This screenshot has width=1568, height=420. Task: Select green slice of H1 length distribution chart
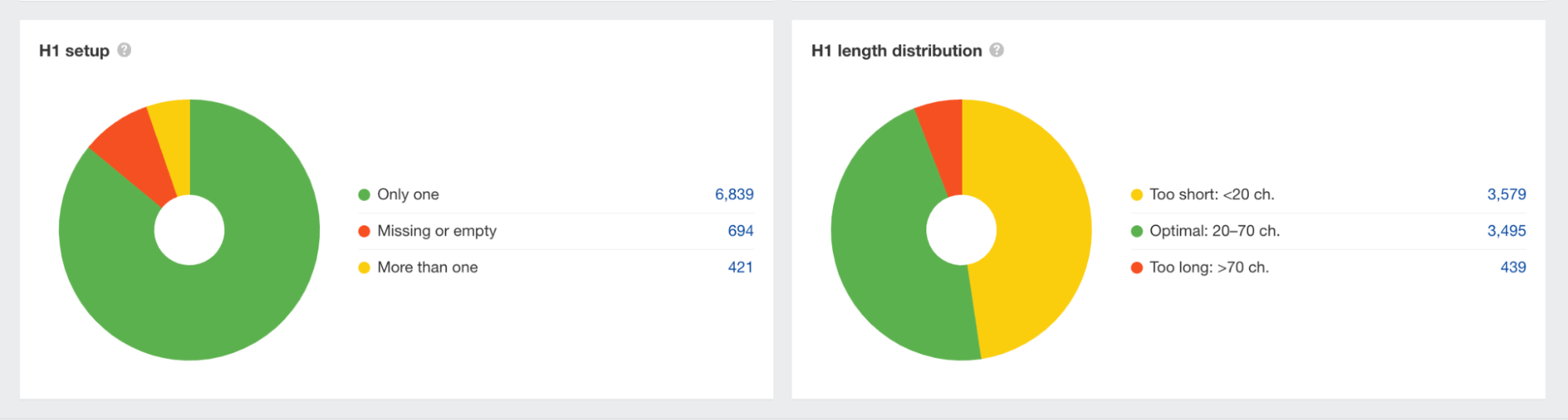click(x=886, y=251)
